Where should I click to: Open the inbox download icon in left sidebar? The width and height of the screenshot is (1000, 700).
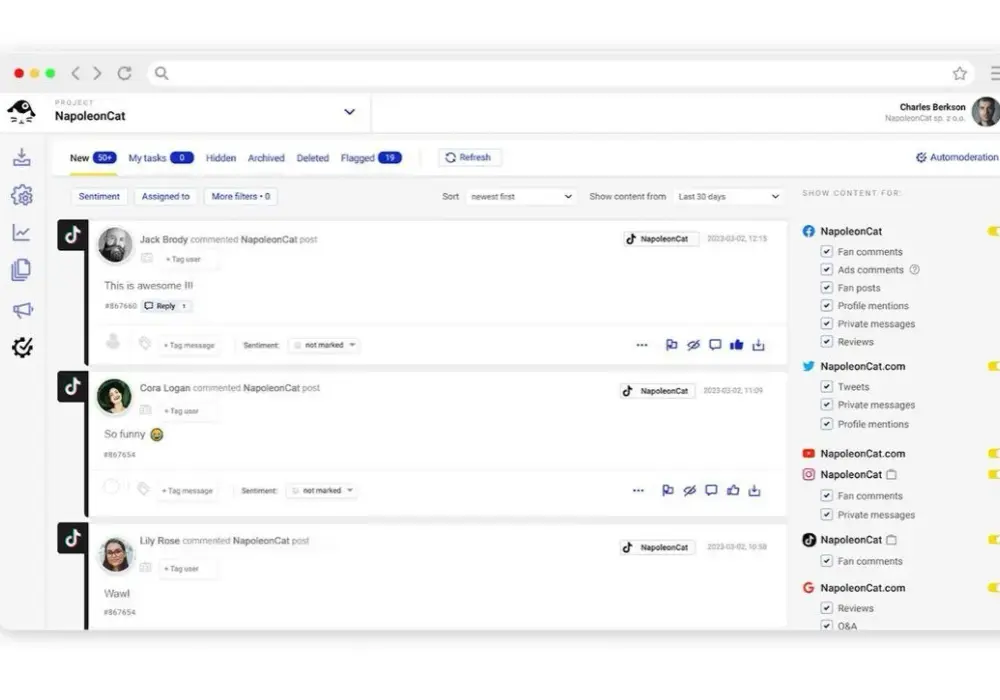[22, 157]
